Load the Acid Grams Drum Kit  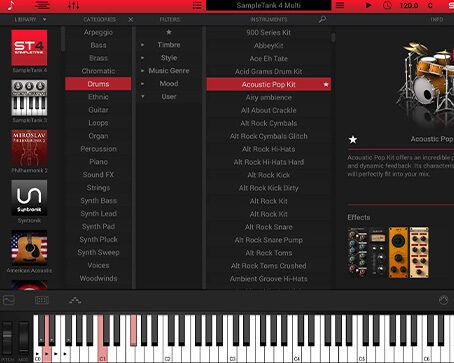point(269,71)
